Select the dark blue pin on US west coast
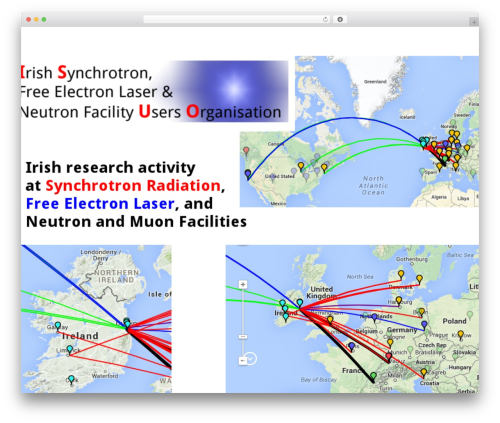This screenshot has height=423, width=500. coord(248,174)
